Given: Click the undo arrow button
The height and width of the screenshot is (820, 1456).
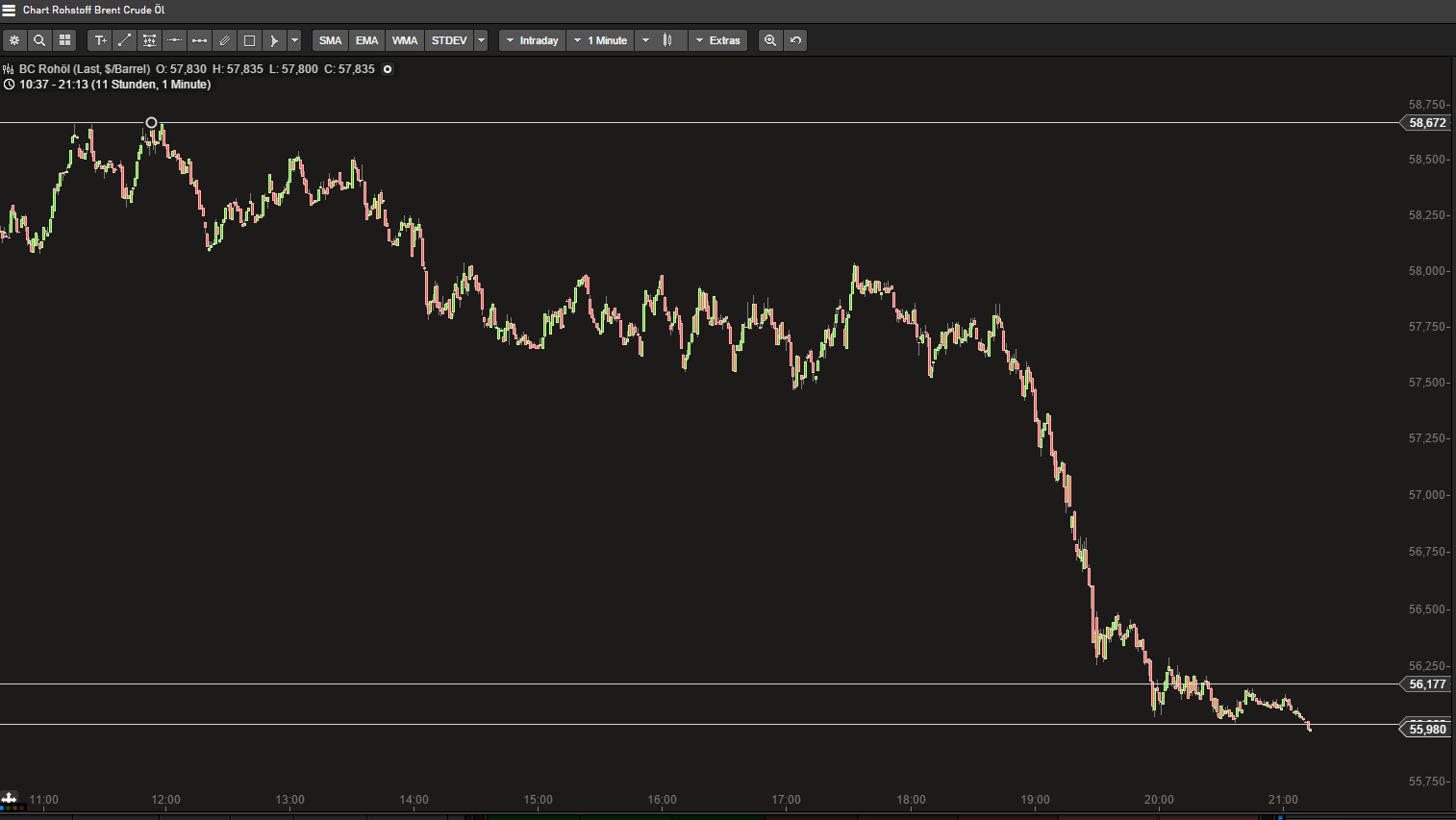Looking at the screenshot, I should click(795, 40).
